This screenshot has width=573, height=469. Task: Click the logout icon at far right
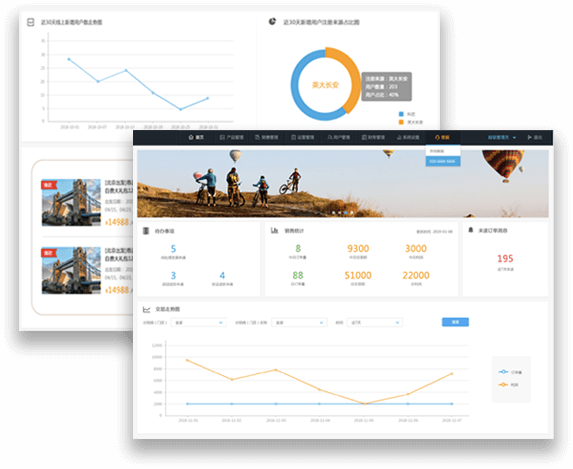click(x=529, y=137)
